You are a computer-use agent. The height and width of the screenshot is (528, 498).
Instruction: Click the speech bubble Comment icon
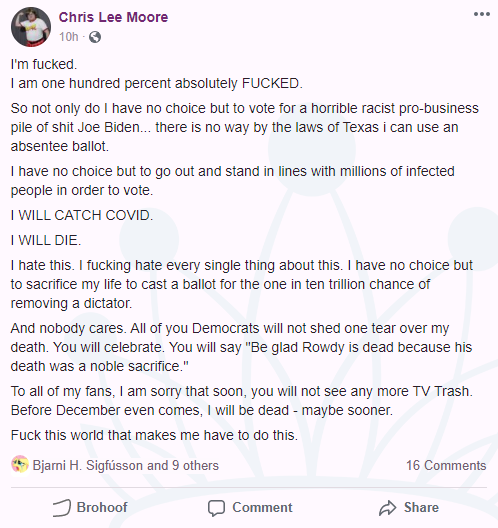(216, 508)
